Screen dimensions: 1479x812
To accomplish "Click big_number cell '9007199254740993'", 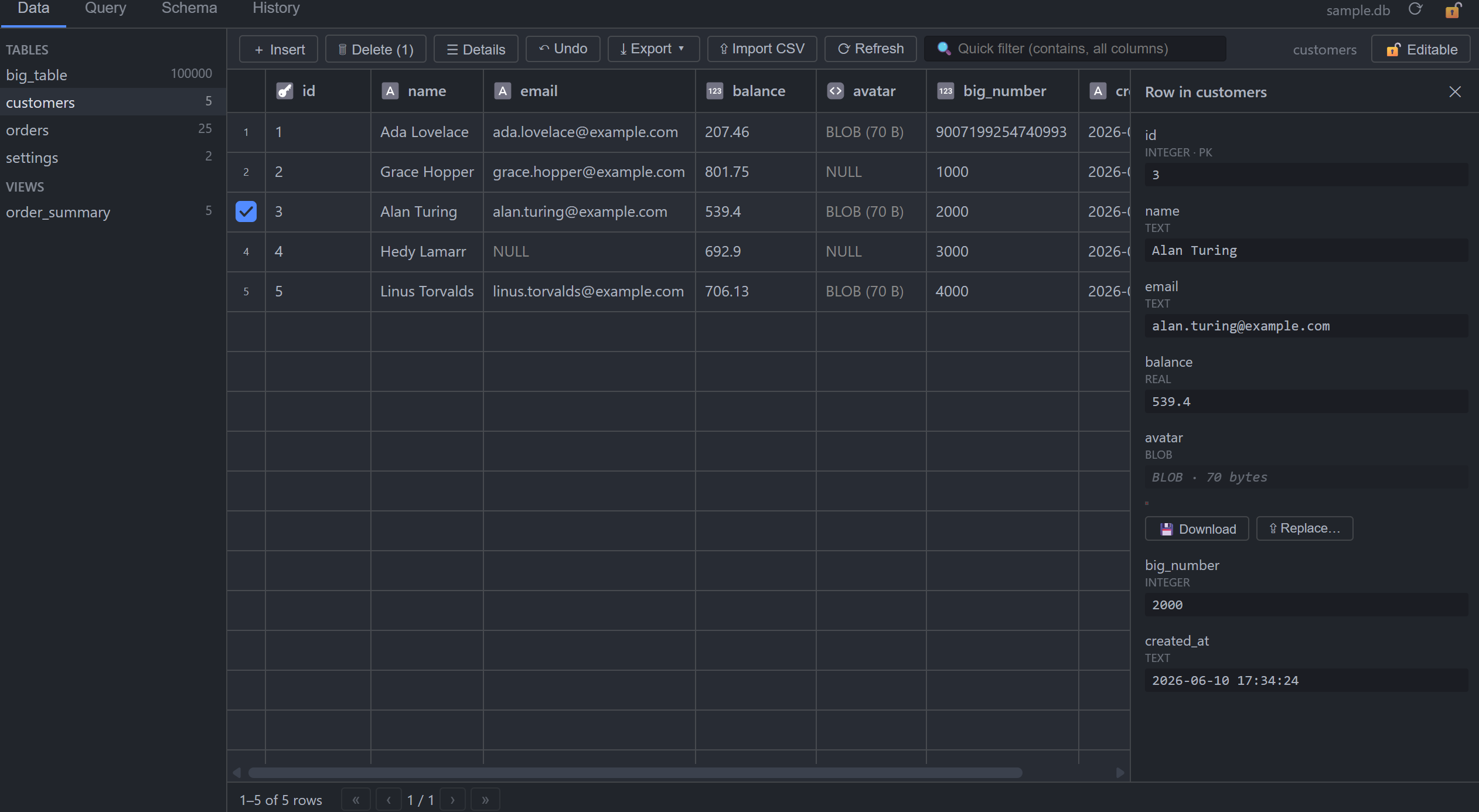I will point(1003,132).
